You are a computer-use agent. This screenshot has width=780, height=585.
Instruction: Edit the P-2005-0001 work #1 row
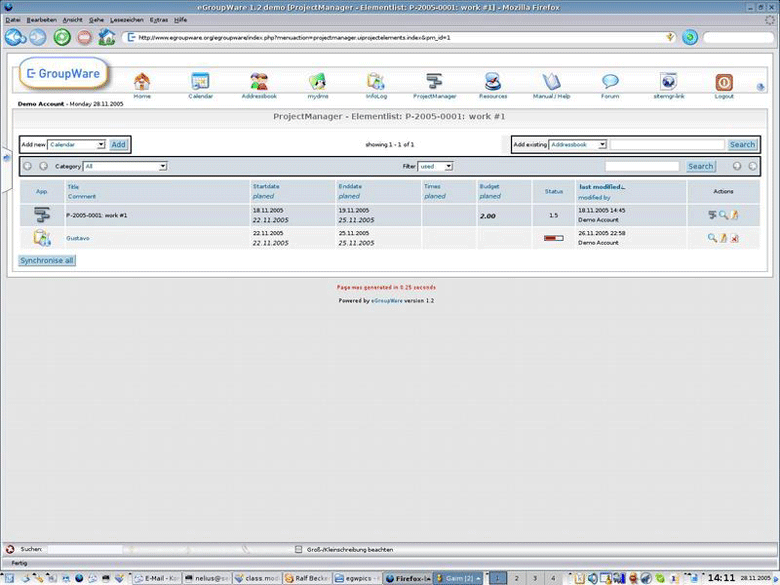(734, 215)
